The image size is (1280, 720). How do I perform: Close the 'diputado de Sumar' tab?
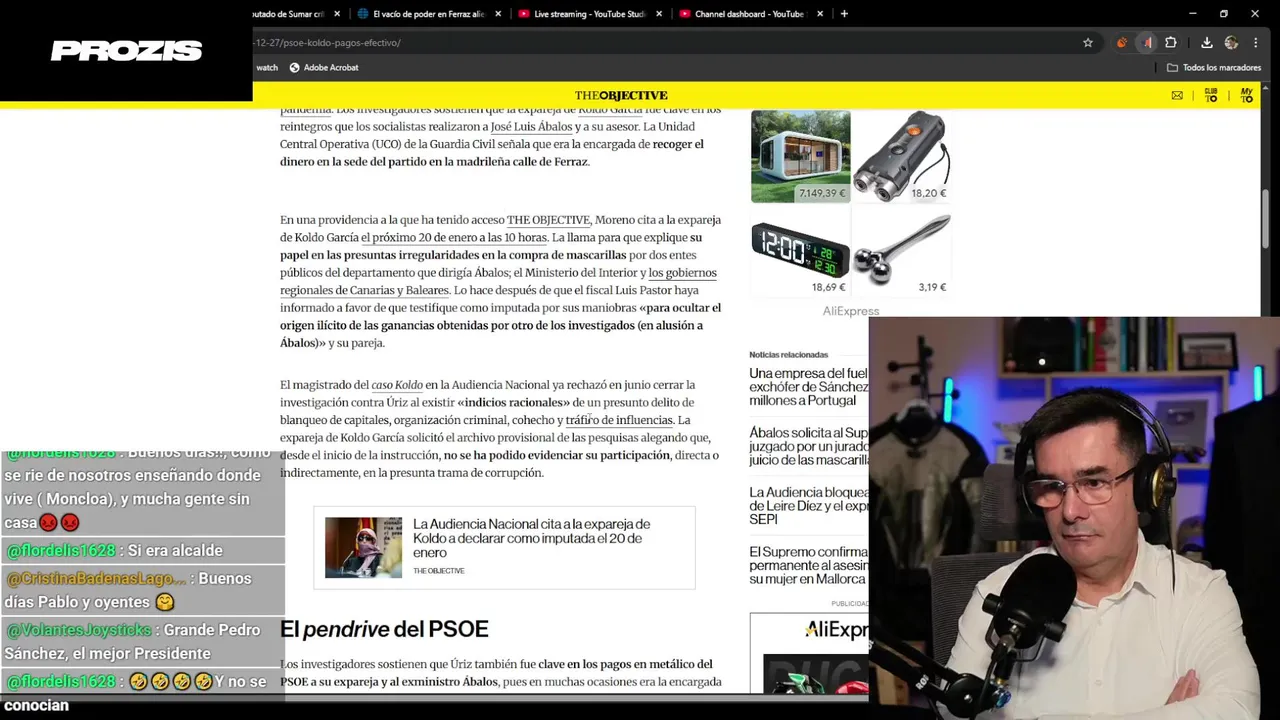pyautogui.click(x=337, y=14)
